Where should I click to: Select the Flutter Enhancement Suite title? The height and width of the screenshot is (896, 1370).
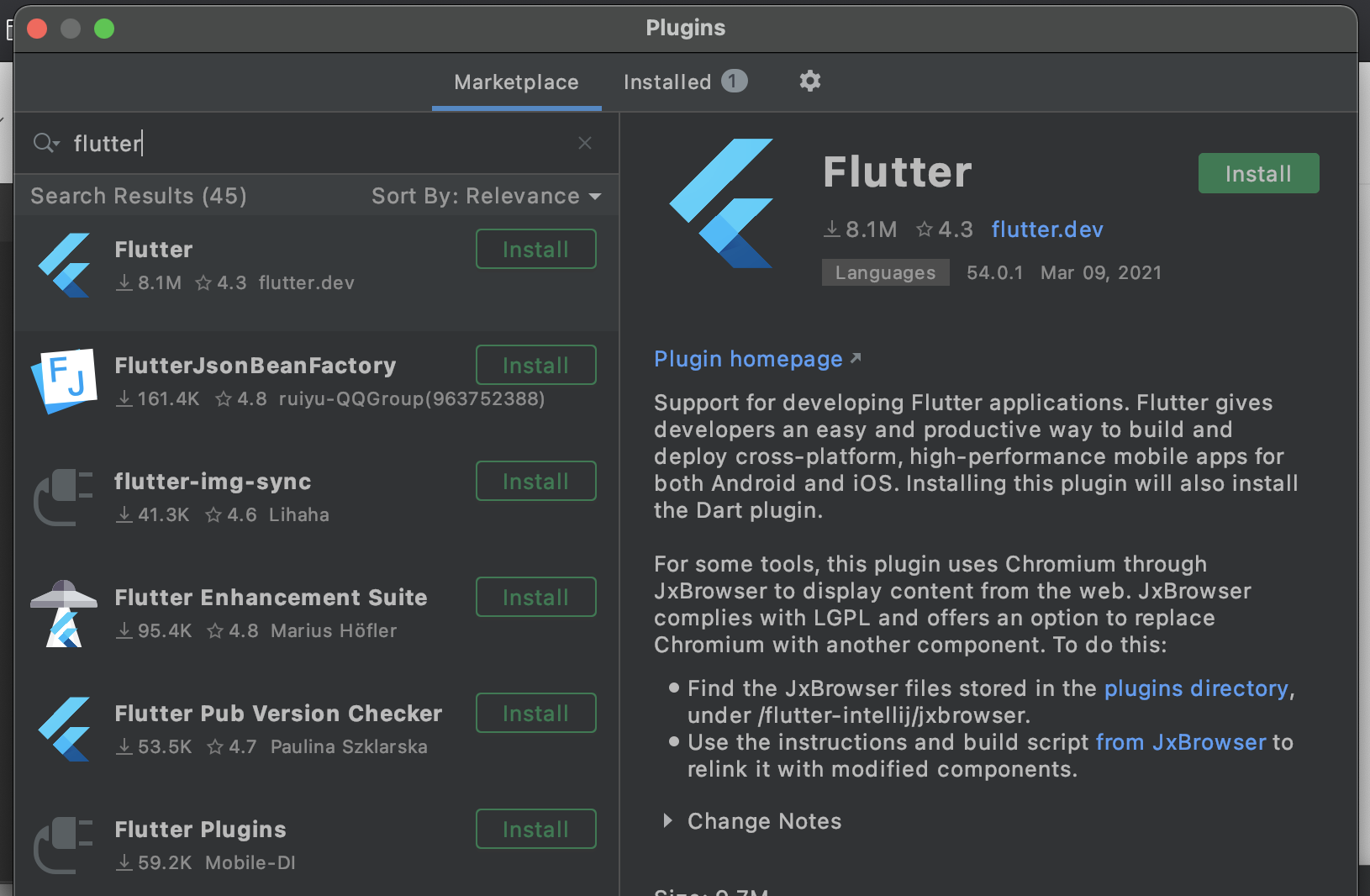[x=271, y=598]
